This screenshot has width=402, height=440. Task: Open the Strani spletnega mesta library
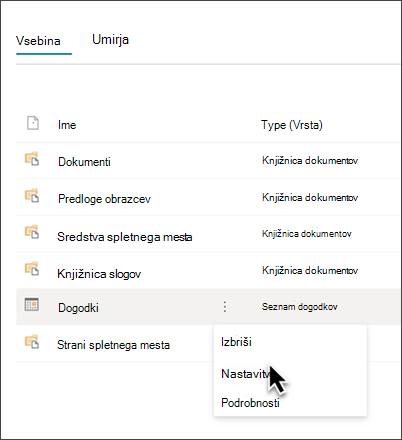coord(113,345)
